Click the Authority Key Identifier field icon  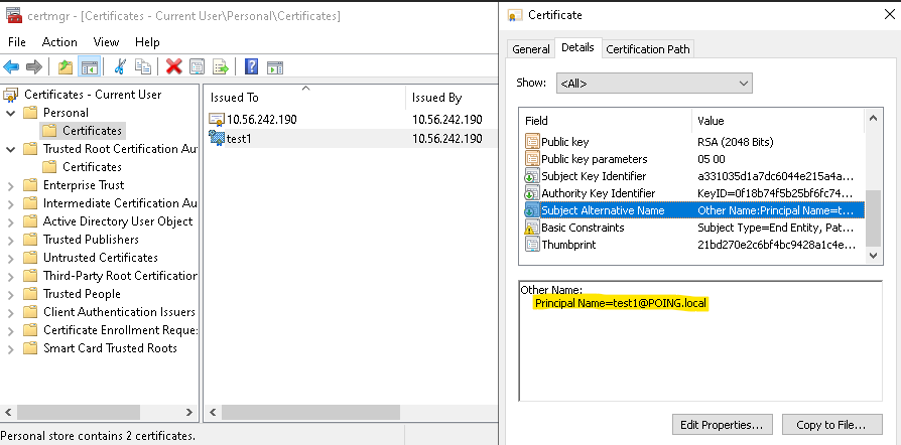(532, 194)
